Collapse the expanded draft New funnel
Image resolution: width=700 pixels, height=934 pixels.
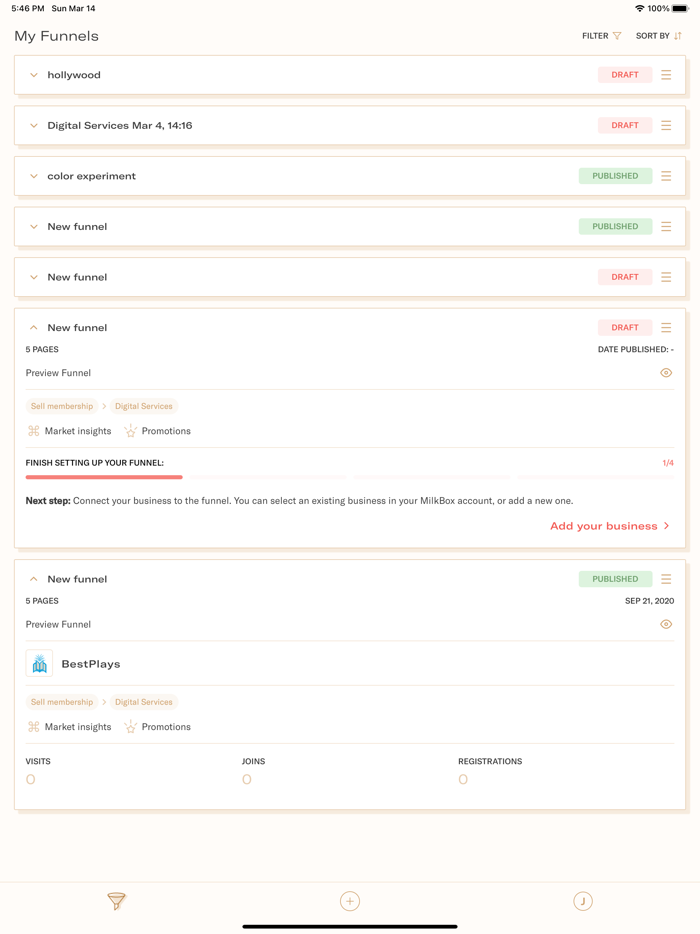coord(34,328)
